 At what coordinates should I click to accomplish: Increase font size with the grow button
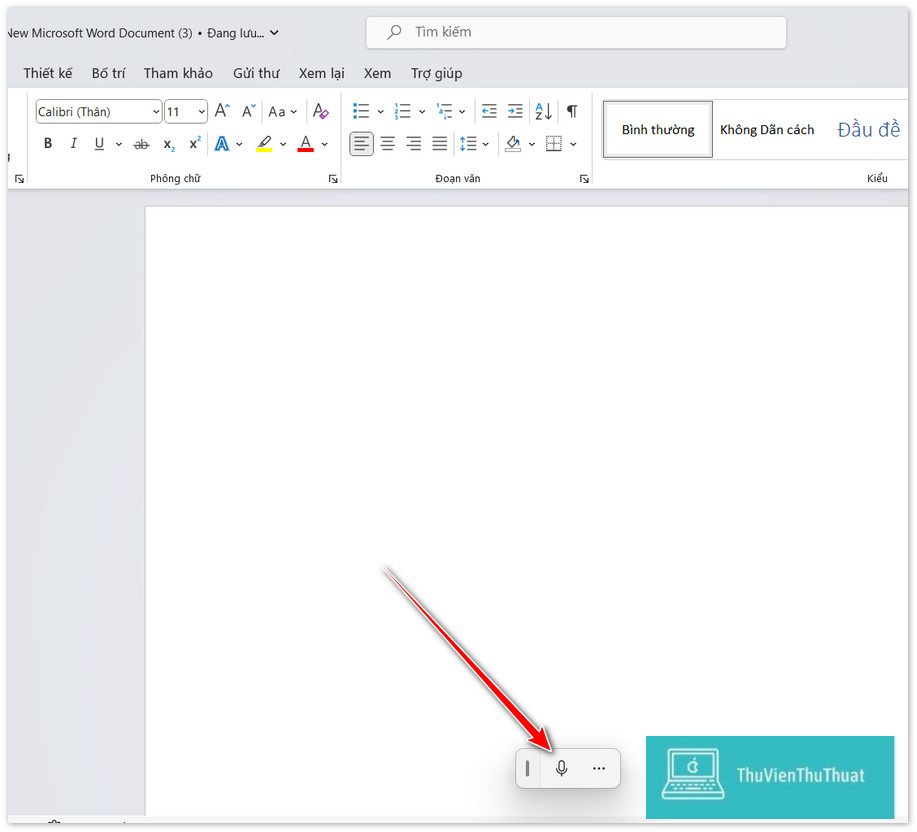222,111
